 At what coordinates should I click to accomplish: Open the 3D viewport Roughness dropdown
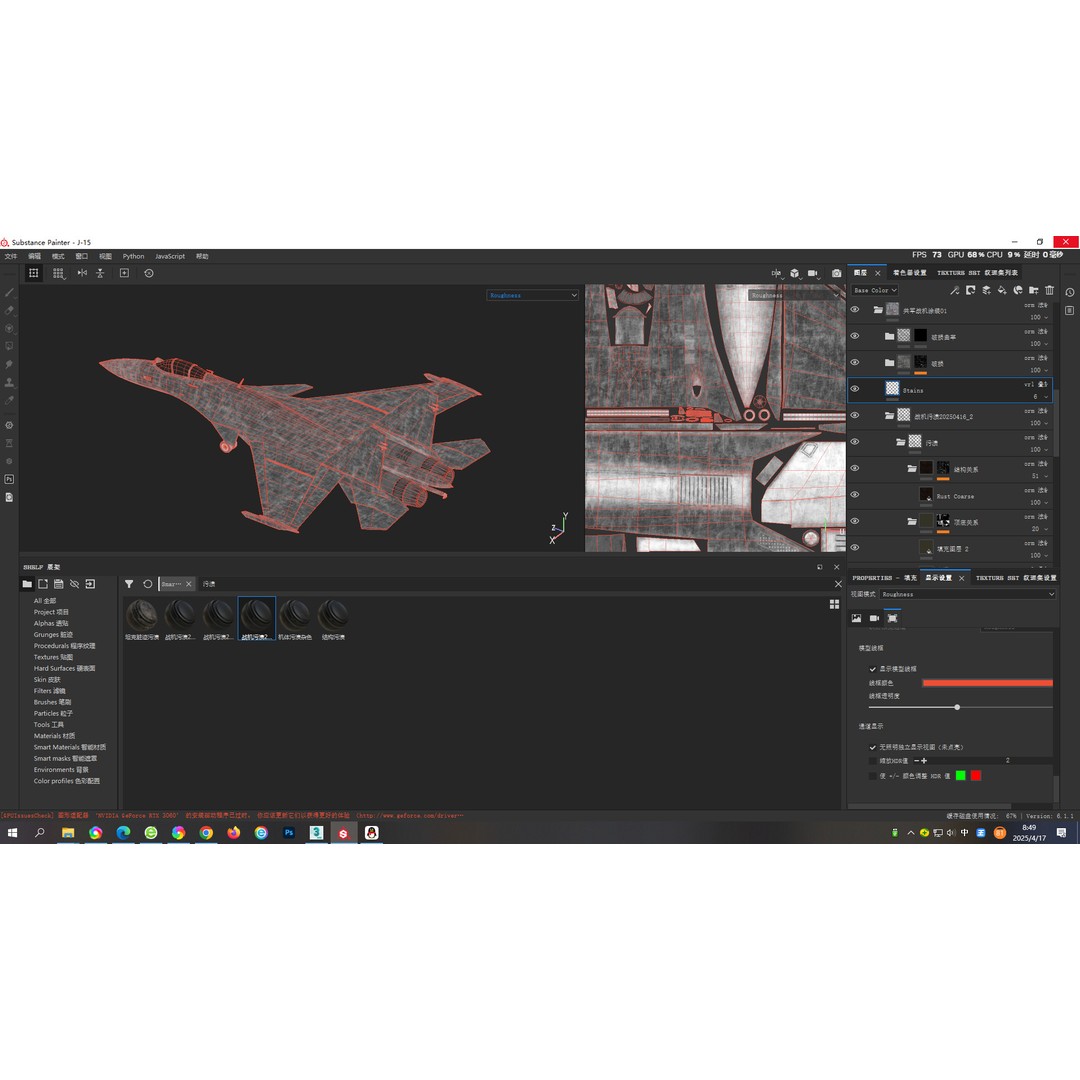tap(532, 295)
